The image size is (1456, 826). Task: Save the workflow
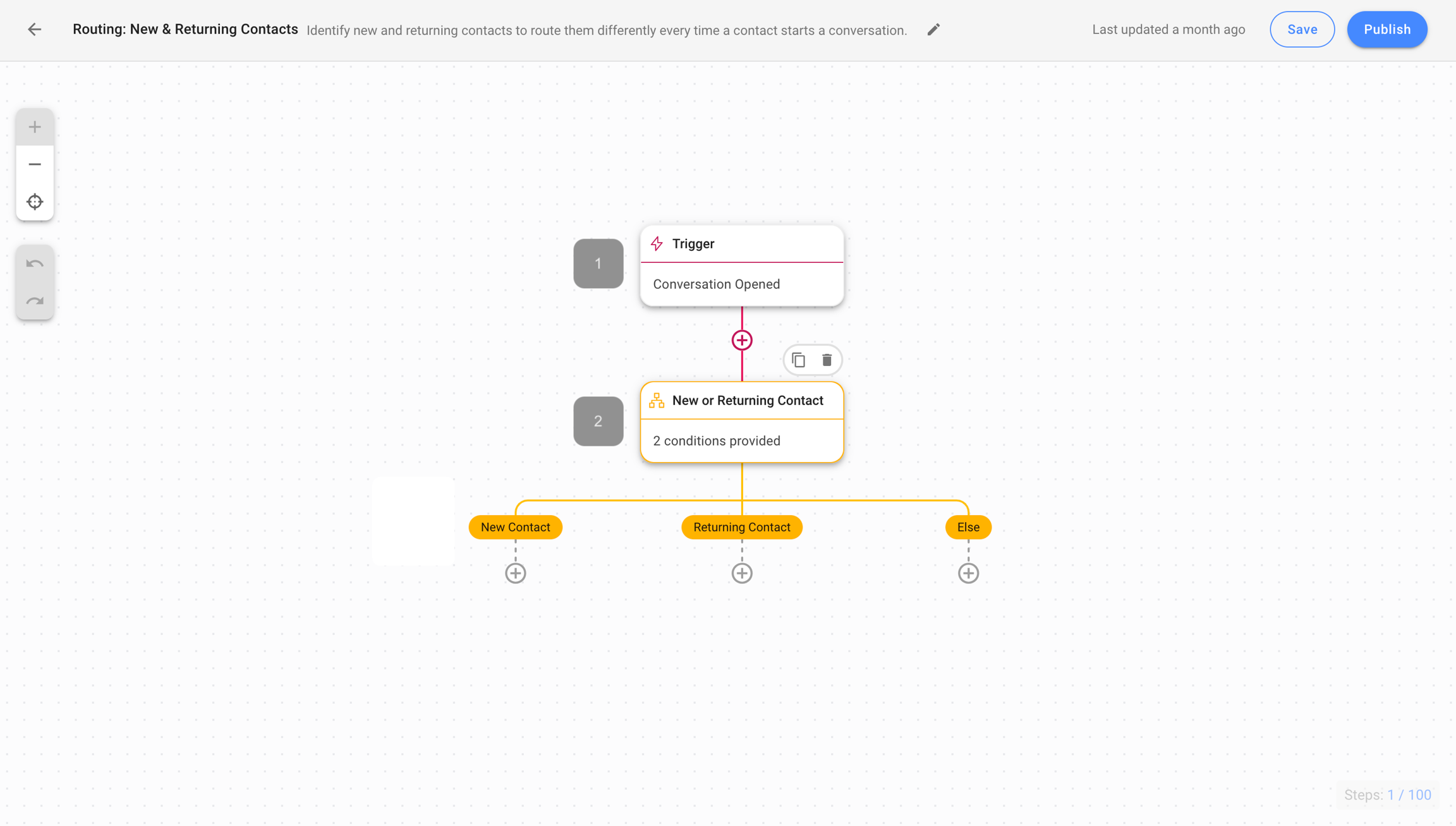click(1302, 30)
